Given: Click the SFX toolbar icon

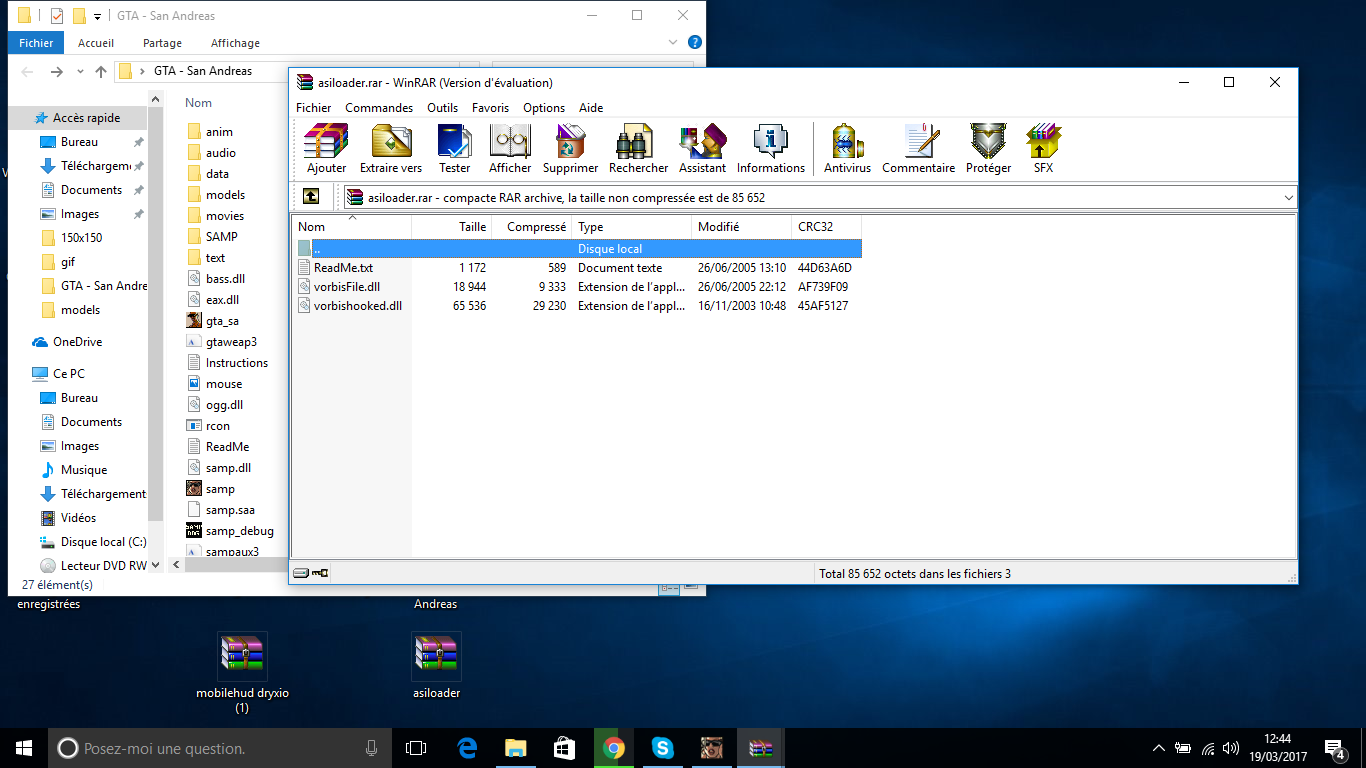Looking at the screenshot, I should [x=1043, y=149].
